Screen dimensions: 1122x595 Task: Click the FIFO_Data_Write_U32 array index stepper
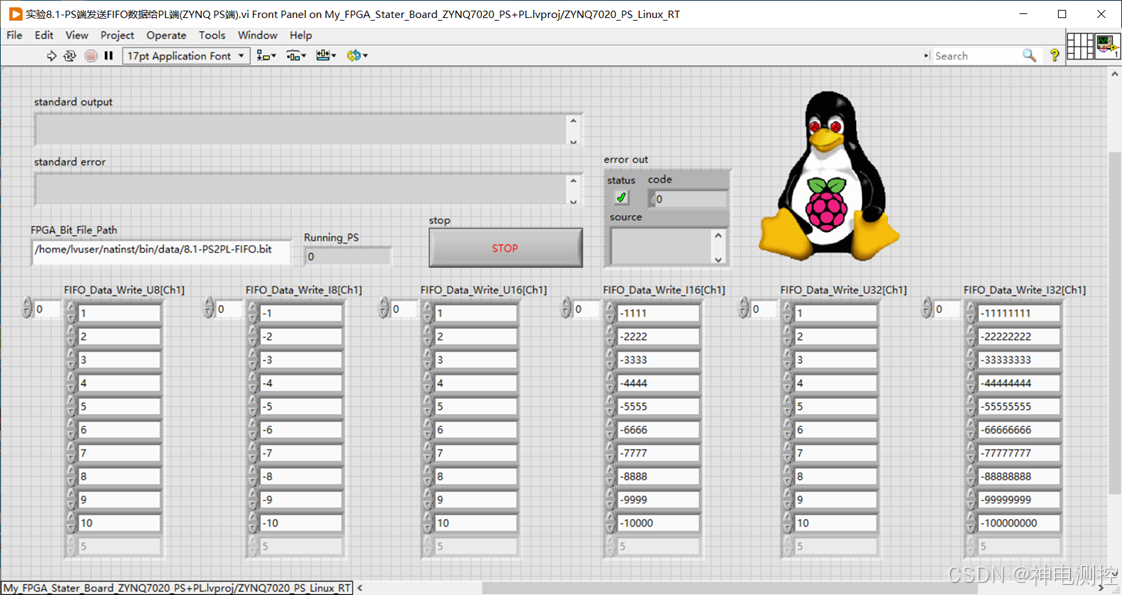coord(743,308)
